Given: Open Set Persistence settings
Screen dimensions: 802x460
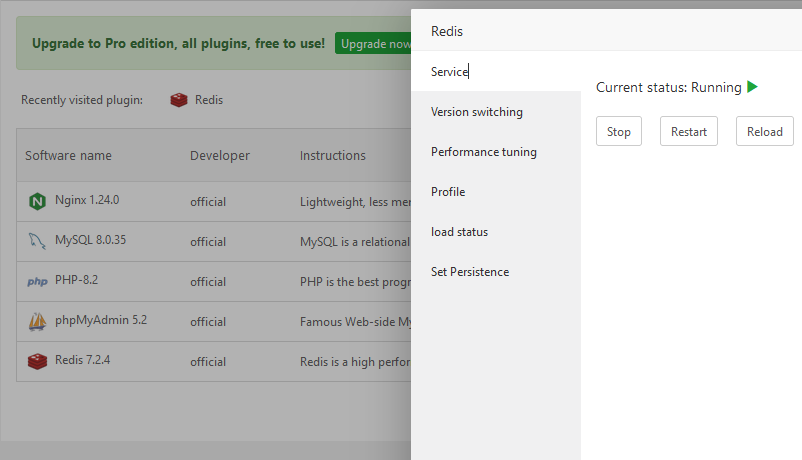Looking at the screenshot, I should pyautogui.click(x=470, y=272).
